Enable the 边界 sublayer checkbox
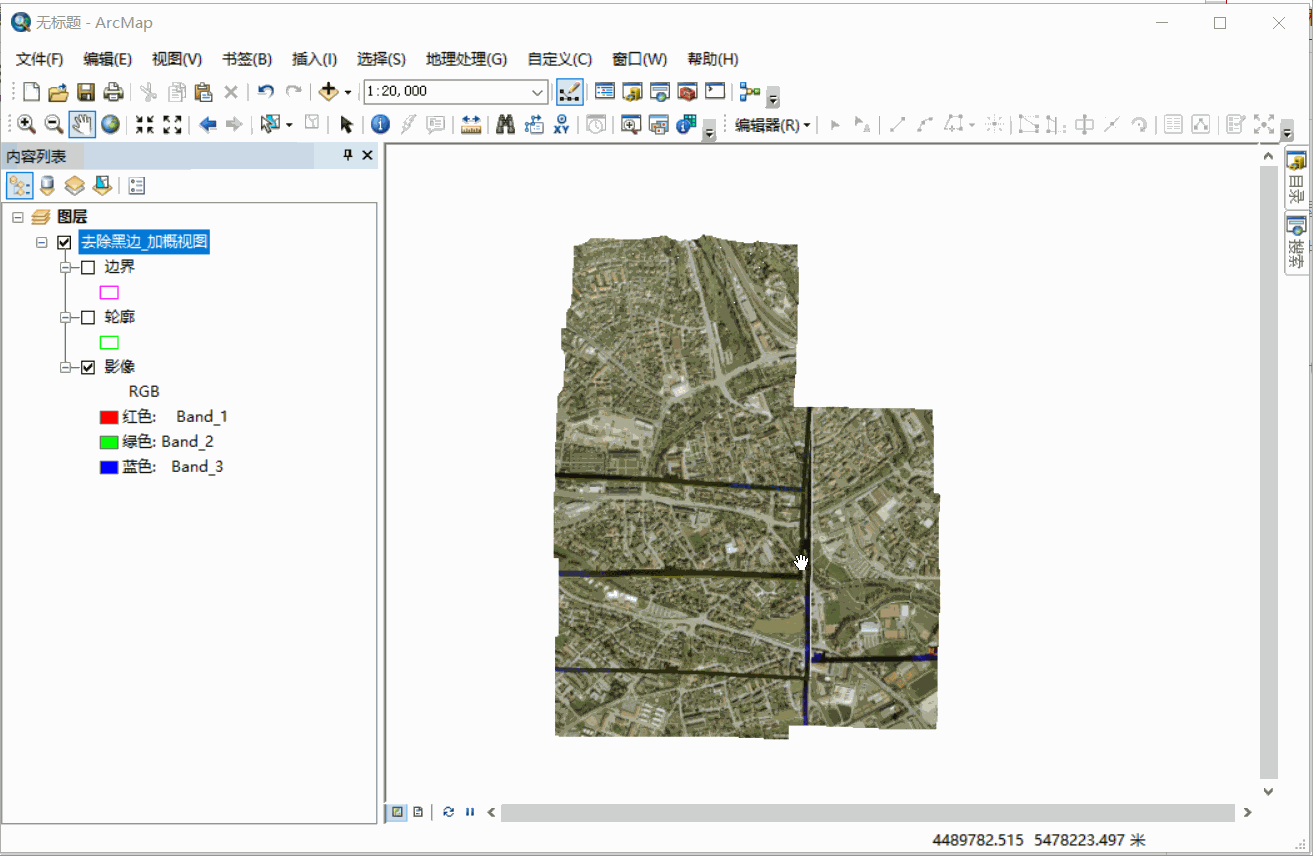This screenshot has width=1313, height=856. coord(88,267)
